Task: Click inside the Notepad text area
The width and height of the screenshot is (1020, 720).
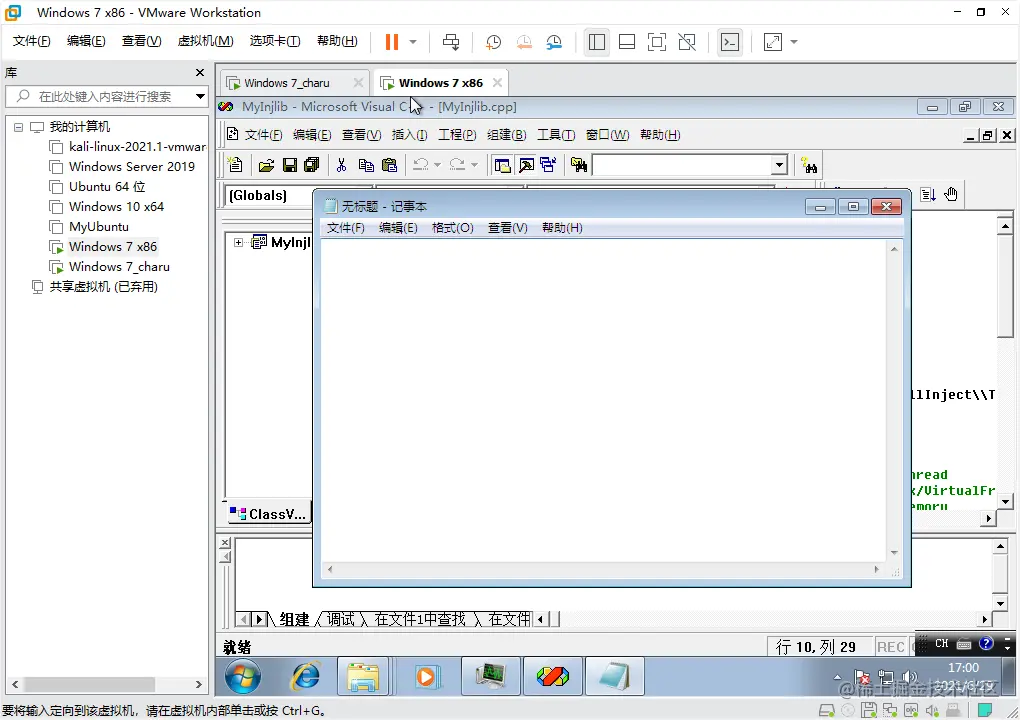Action: pos(603,400)
